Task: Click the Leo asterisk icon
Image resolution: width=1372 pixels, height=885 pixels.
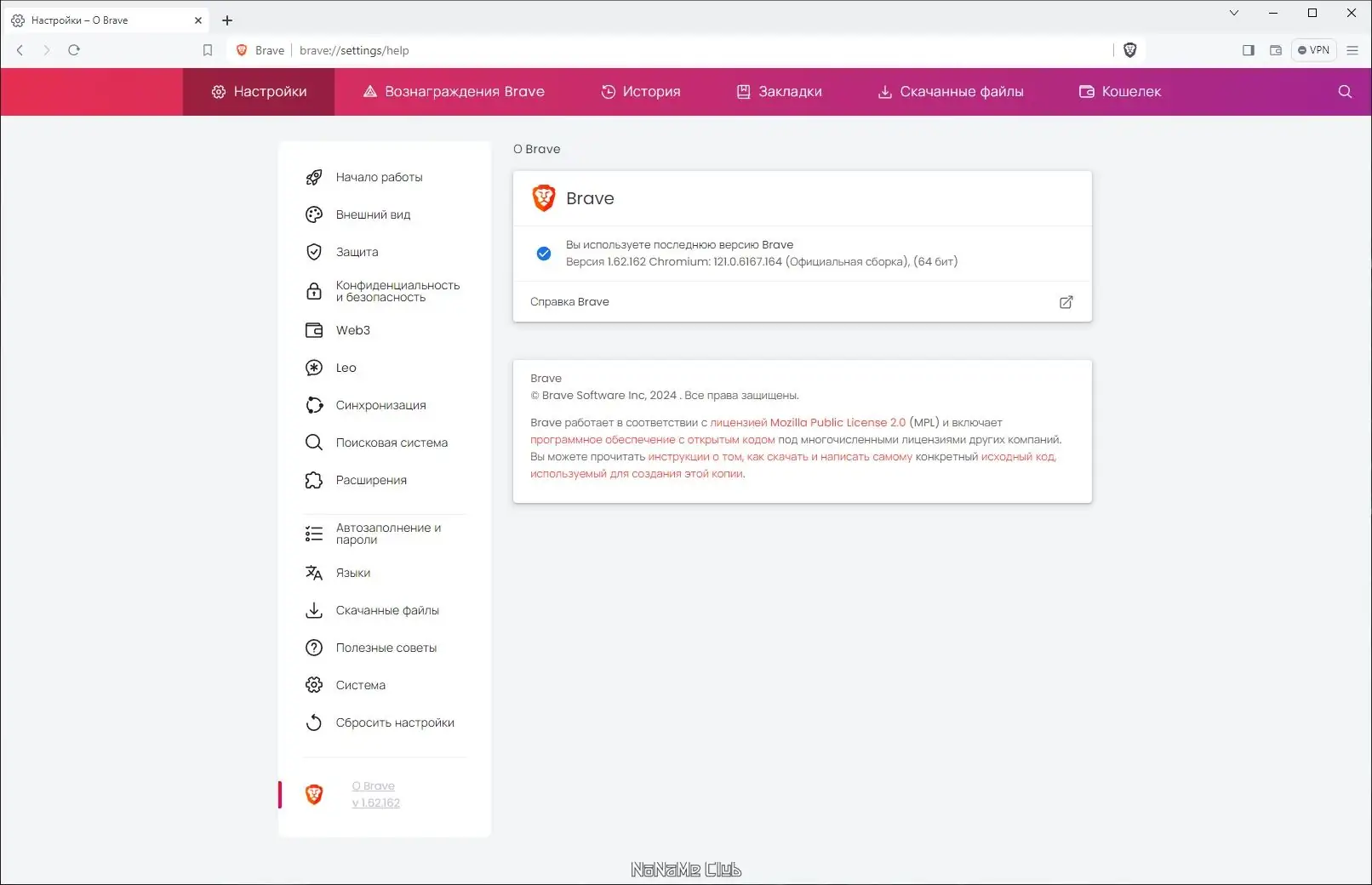Action: 314,368
